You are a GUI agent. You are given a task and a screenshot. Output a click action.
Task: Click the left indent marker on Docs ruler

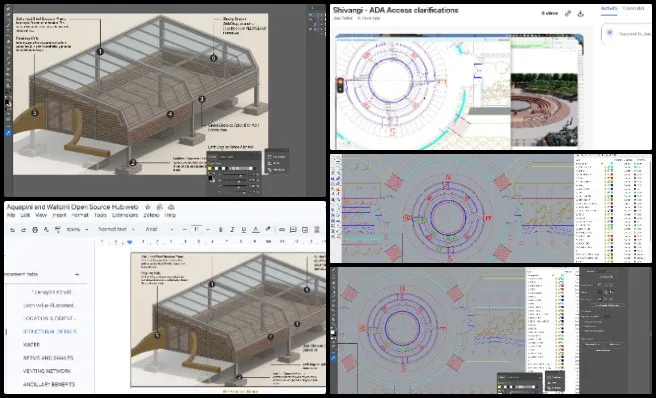[130, 242]
